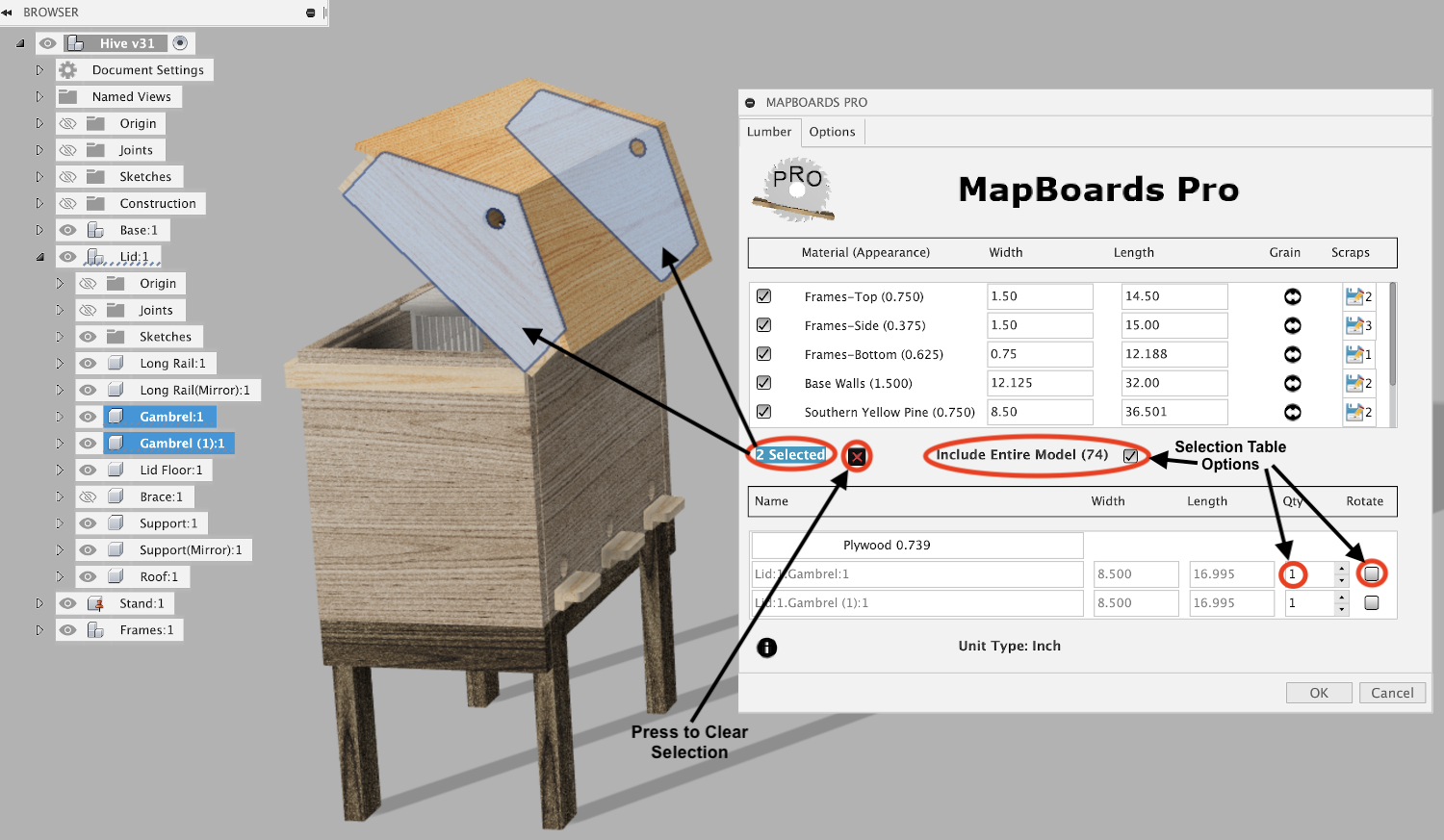Increase quantity for Lid:1.Gambrel:1
1444x840 pixels.
pyautogui.click(x=1342, y=569)
